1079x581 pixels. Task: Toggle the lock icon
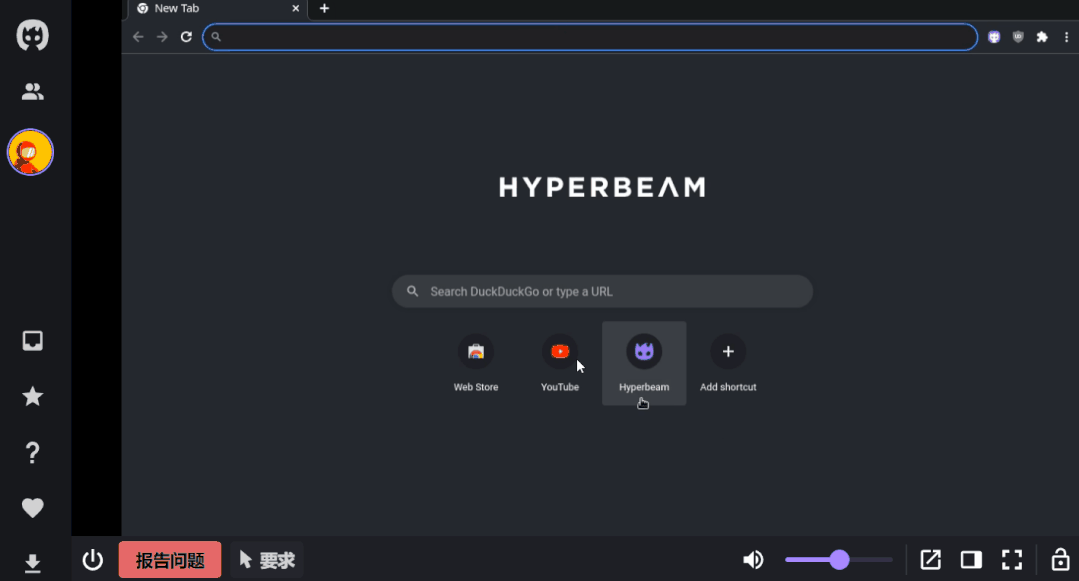1060,560
